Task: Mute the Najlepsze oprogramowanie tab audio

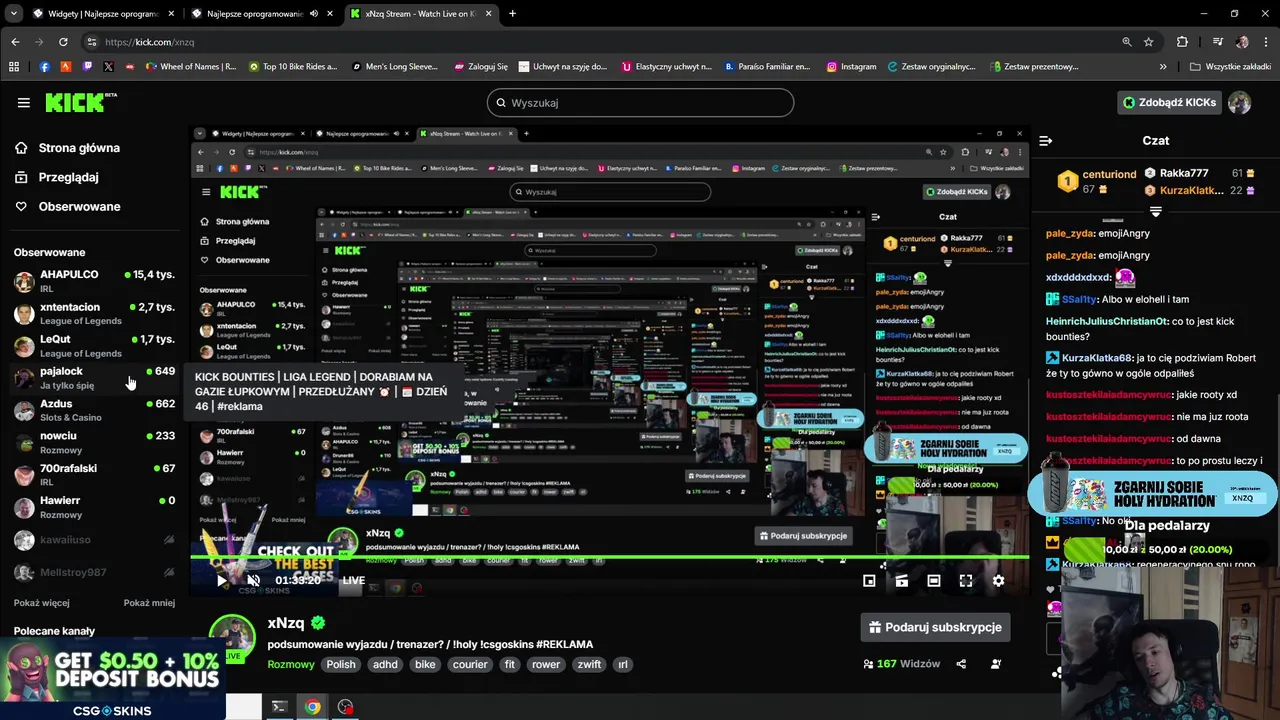Action: click(x=314, y=14)
